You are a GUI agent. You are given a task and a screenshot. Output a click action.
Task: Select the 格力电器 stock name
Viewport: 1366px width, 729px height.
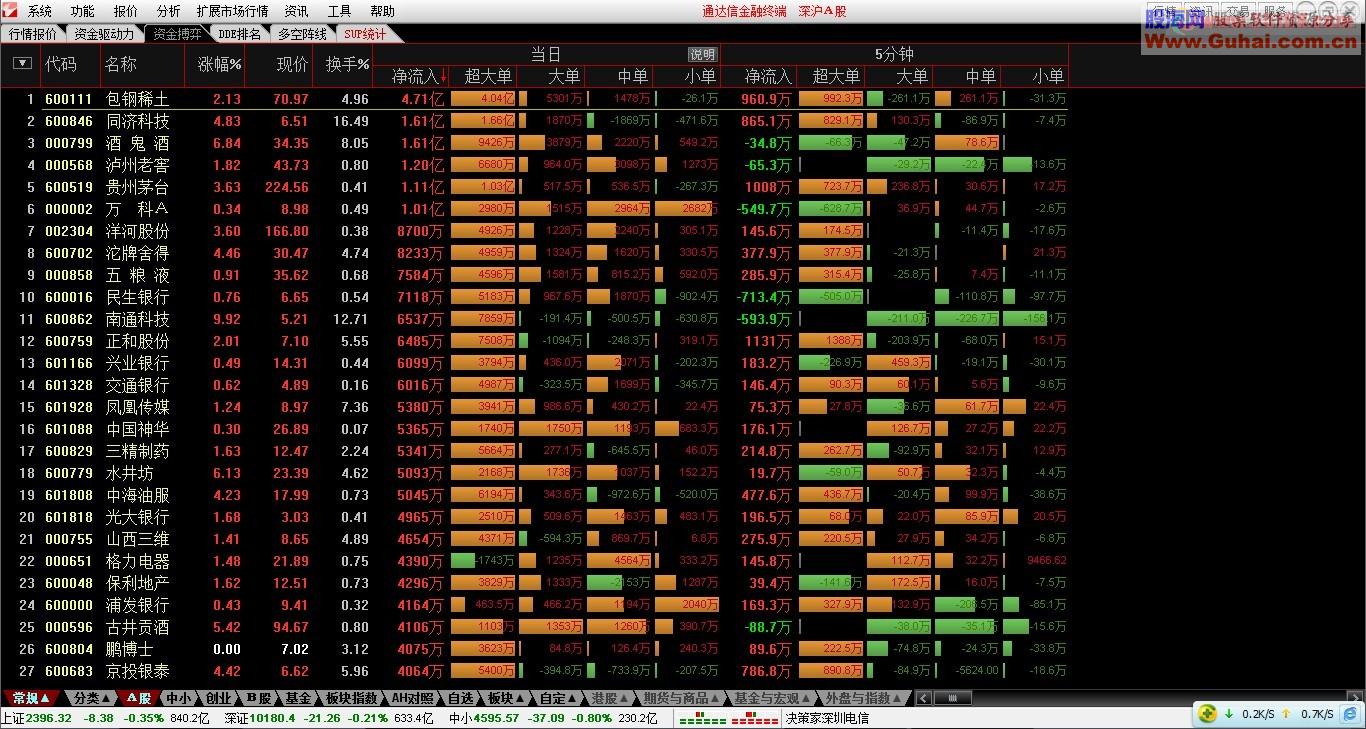137,561
